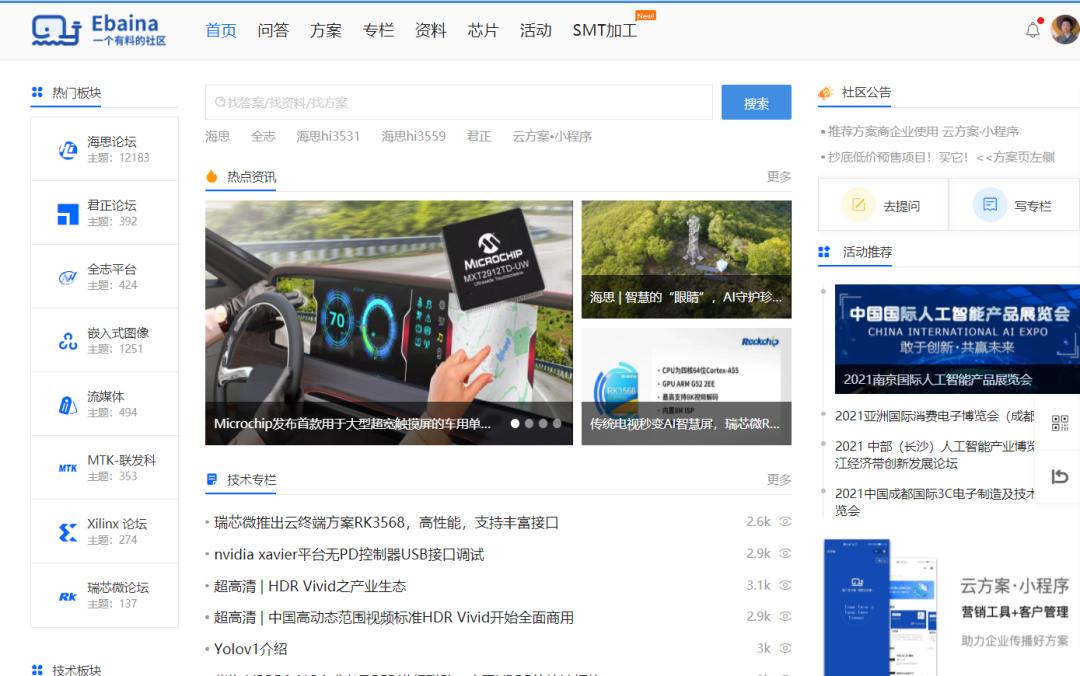This screenshot has height=676, width=1080.
Task: Click the 热门板块 grid icon
Action: [x=37, y=92]
